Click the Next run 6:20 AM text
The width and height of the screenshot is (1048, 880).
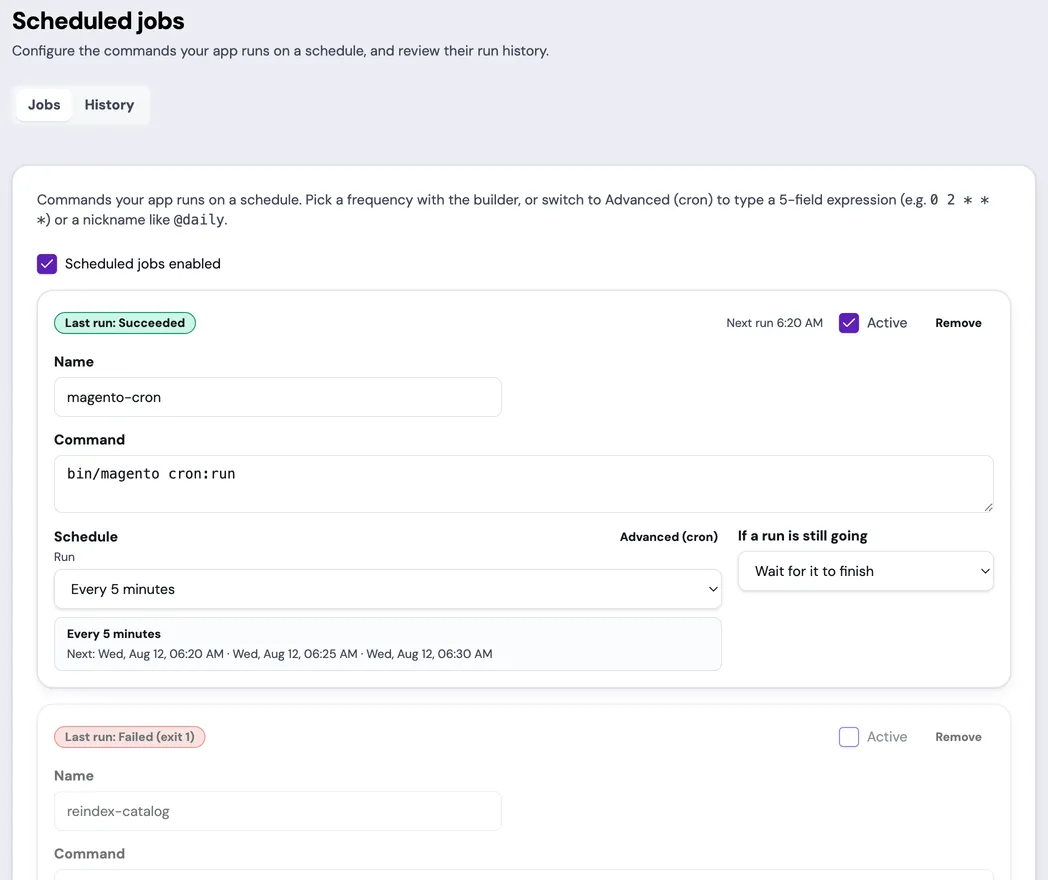(x=774, y=323)
